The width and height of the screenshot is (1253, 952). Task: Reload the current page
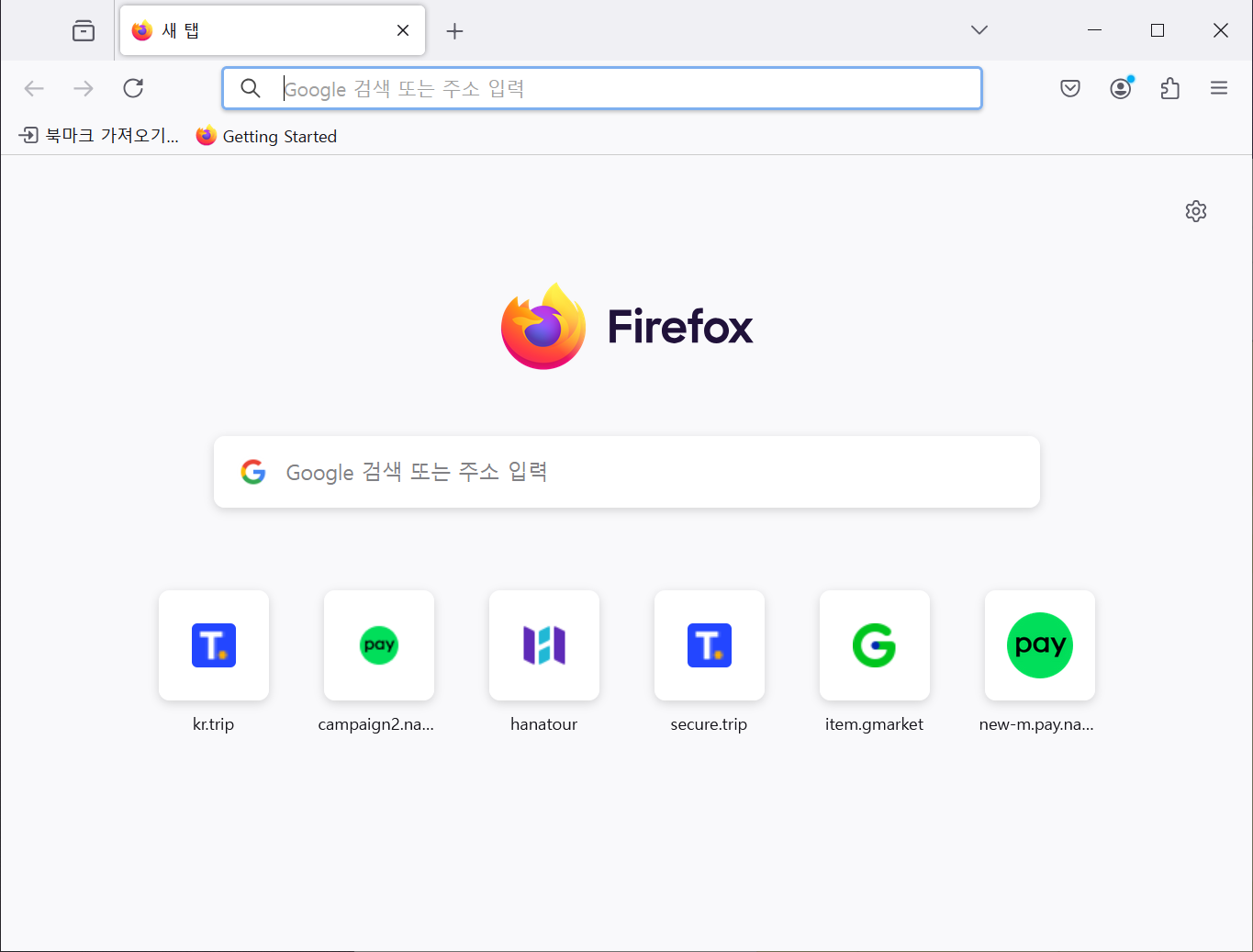coord(133,88)
